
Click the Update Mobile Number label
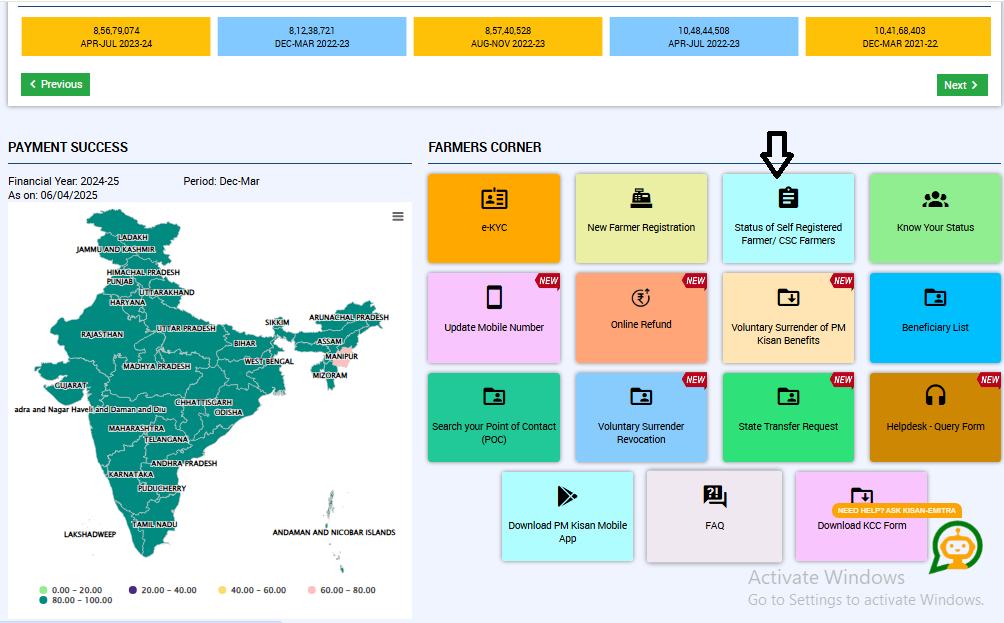tap(494, 327)
